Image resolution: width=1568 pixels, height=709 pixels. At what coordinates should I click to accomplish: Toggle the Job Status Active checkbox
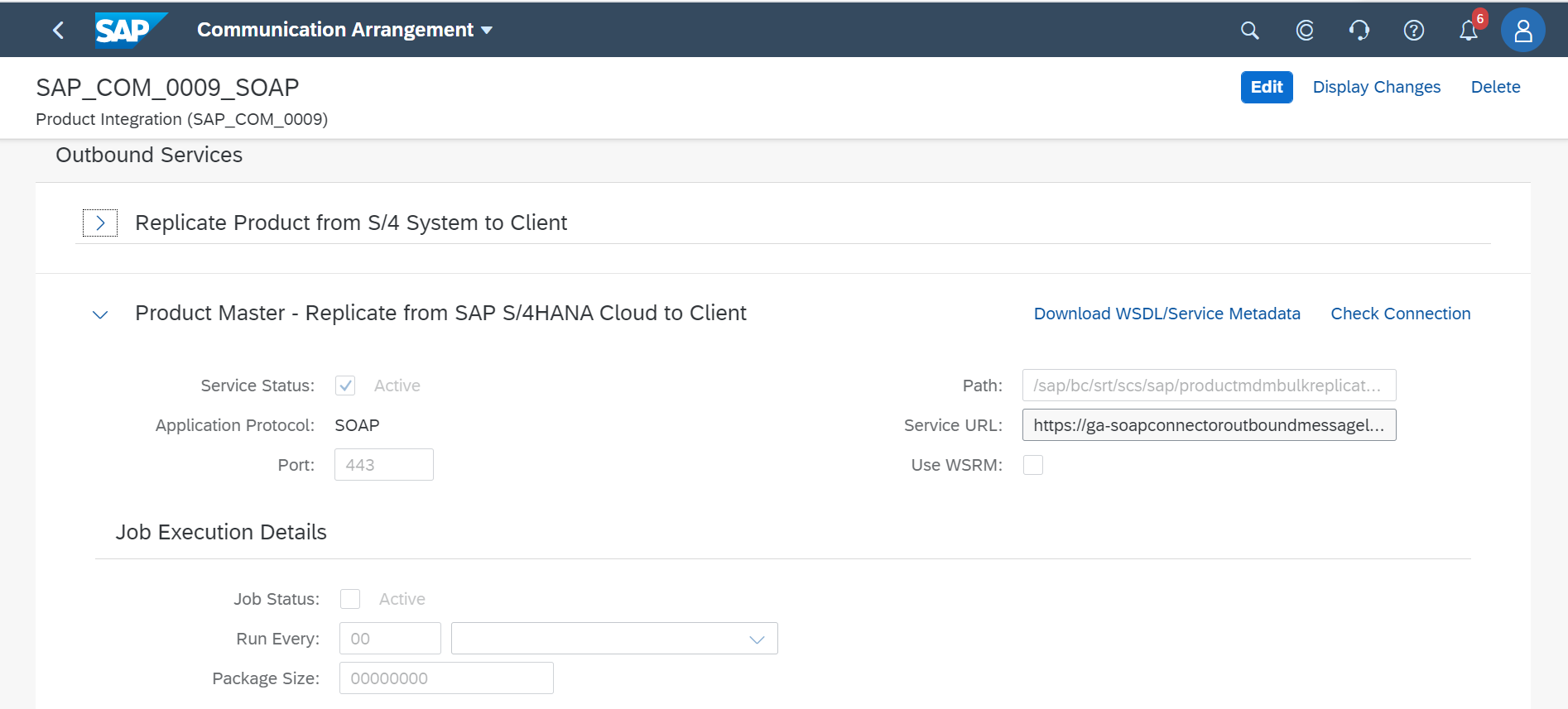coord(350,599)
